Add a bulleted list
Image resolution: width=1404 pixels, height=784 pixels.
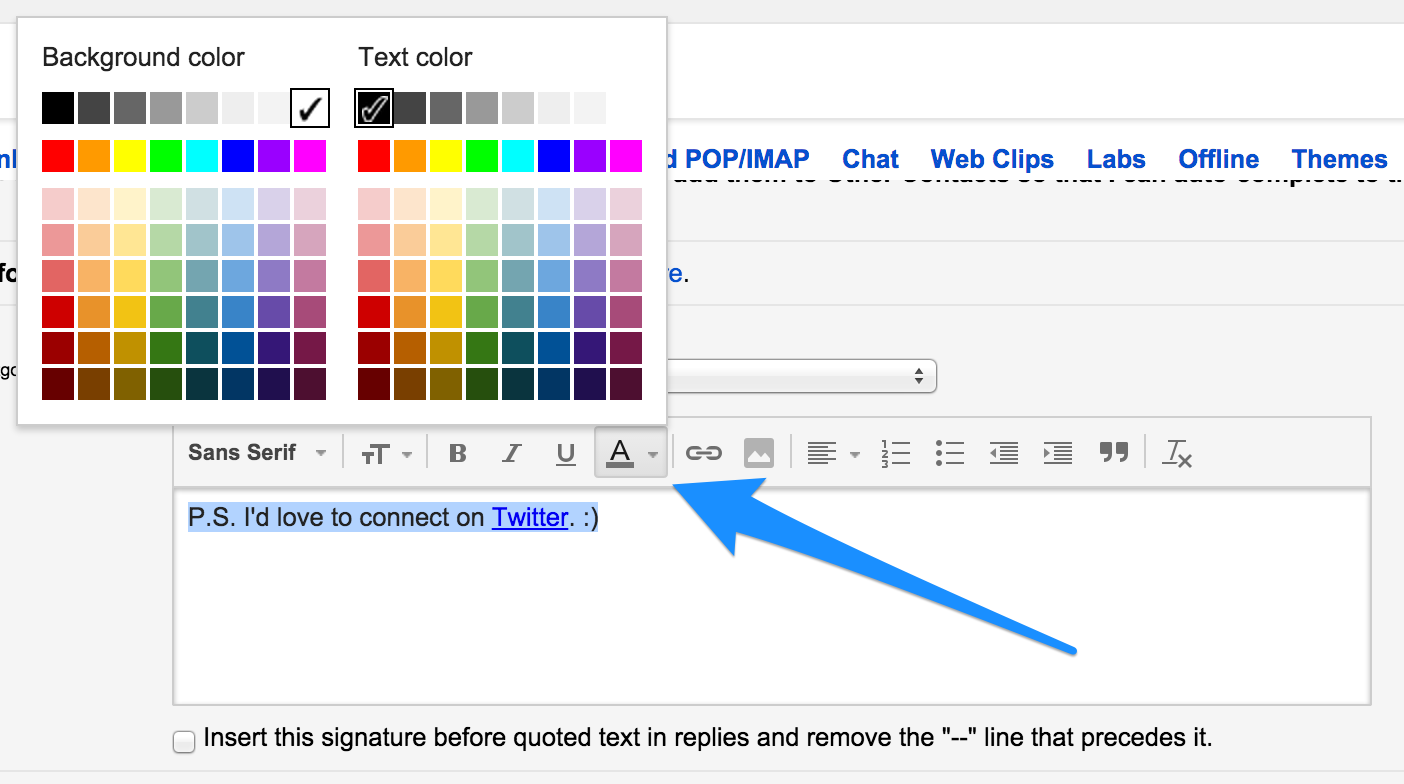[x=950, y=453]
